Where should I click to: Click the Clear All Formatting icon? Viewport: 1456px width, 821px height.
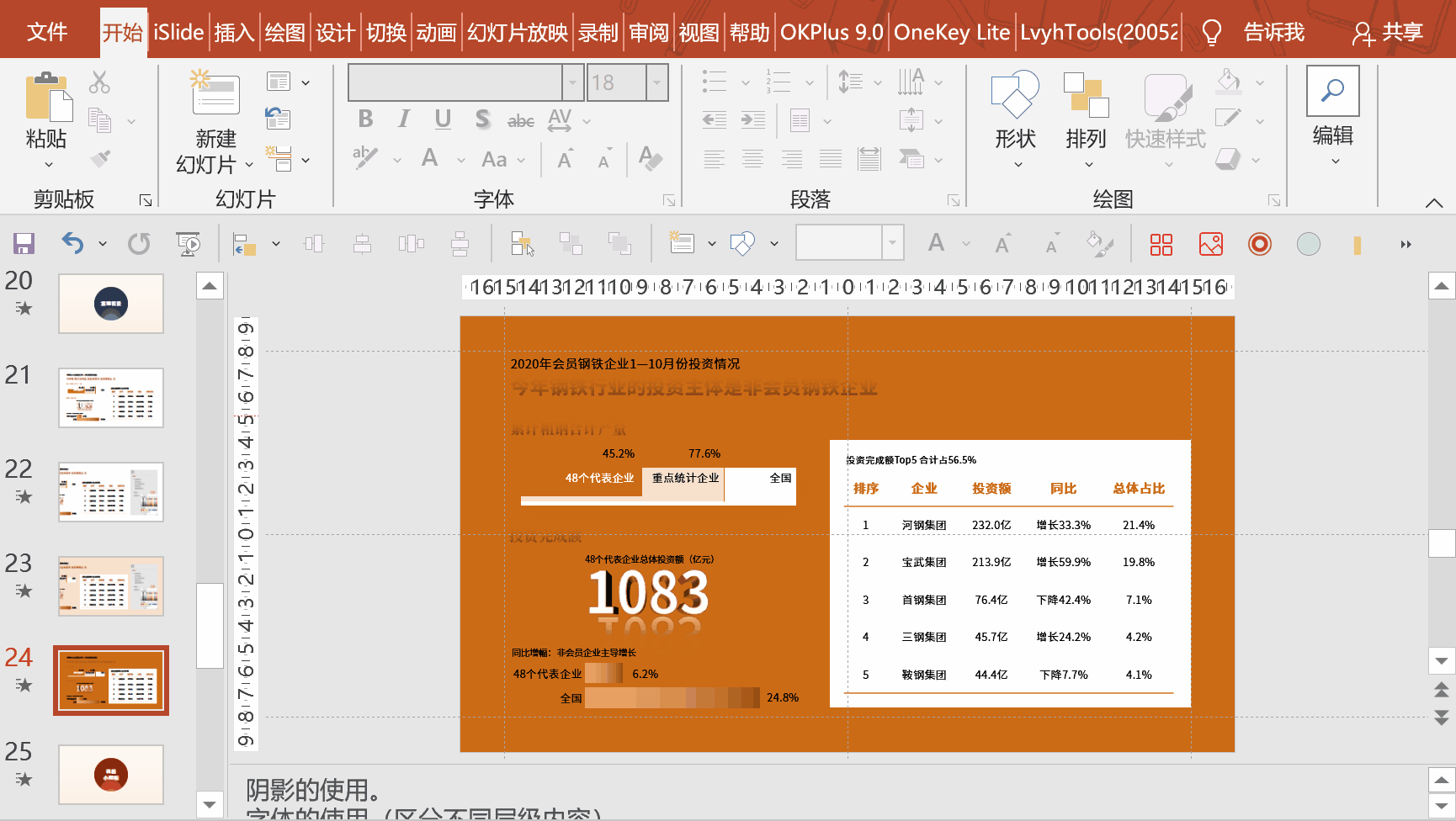[650, 159]
